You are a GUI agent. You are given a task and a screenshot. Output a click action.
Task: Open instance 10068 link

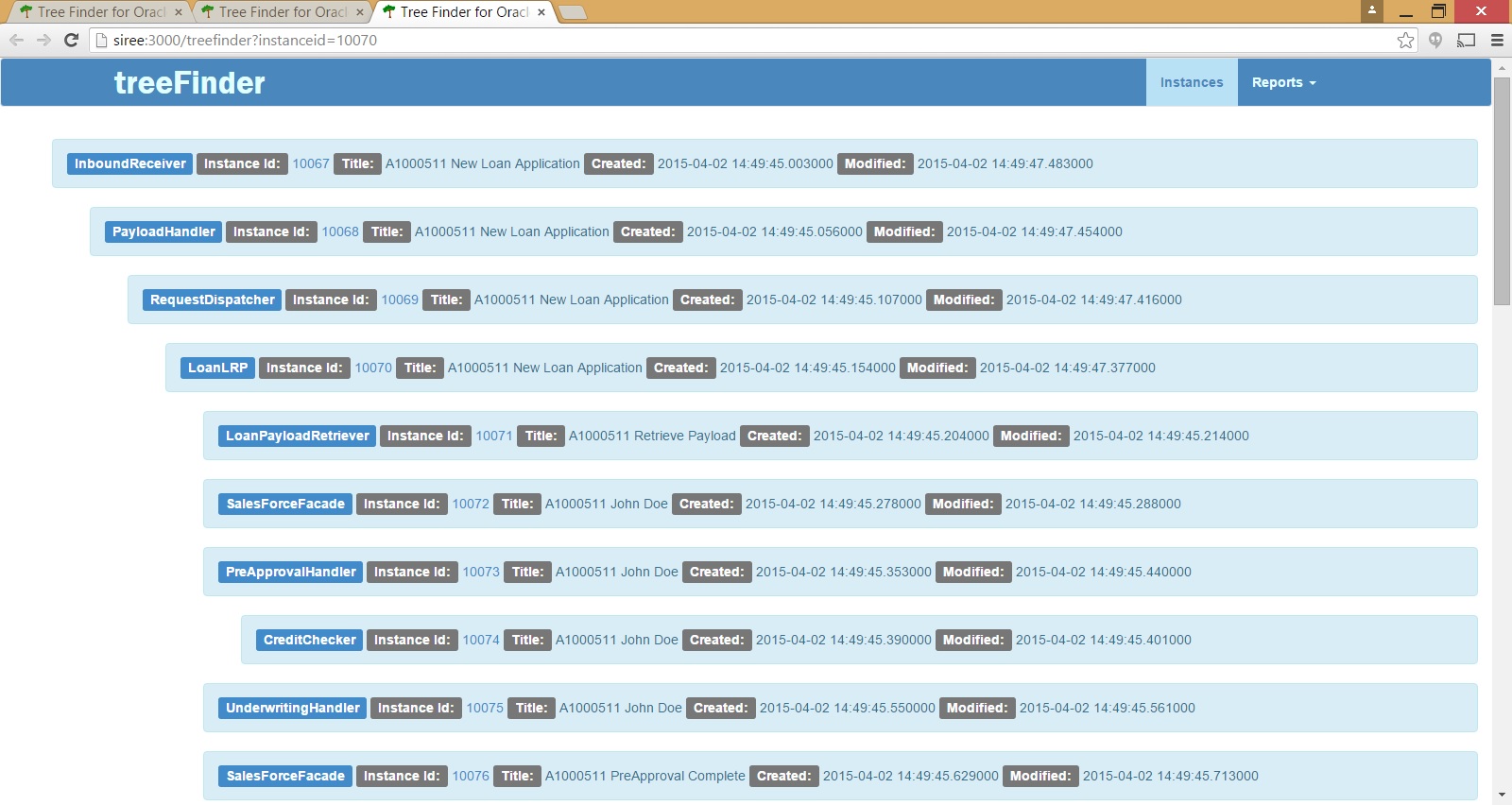pyautogui.click(x=340, y=231)
